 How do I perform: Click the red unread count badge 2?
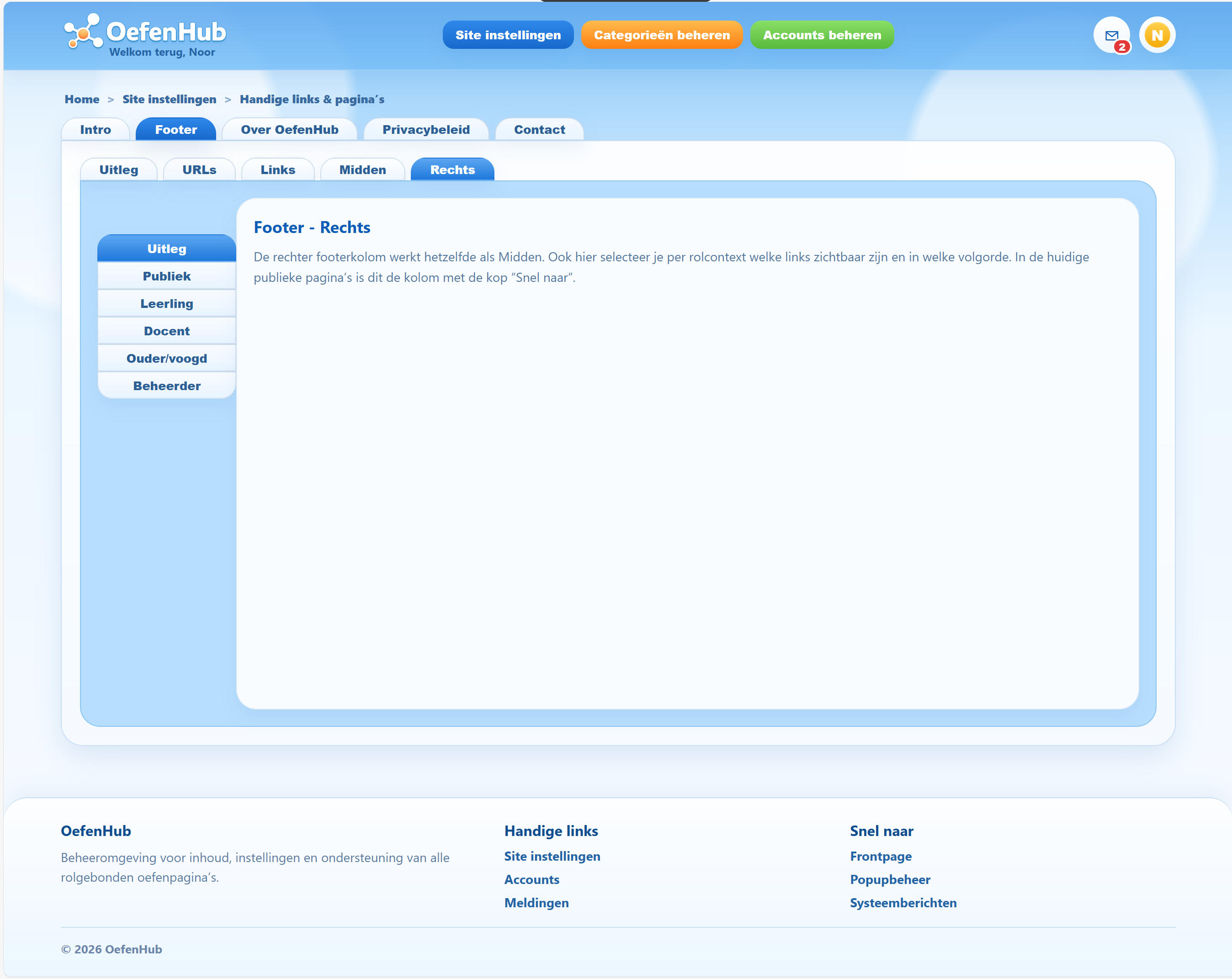point(1122,47)
